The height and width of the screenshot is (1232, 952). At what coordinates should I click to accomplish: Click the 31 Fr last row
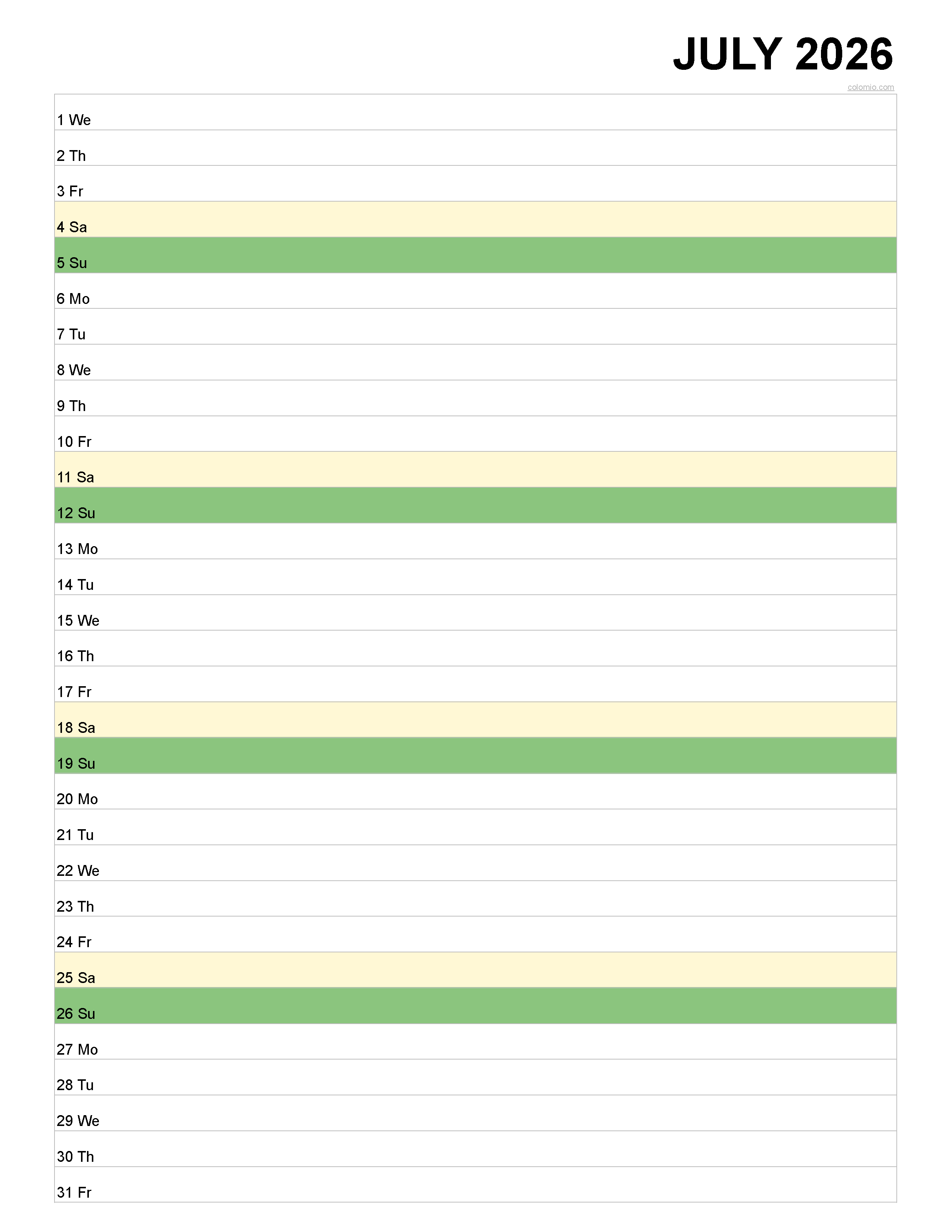tap(475, 1185)
